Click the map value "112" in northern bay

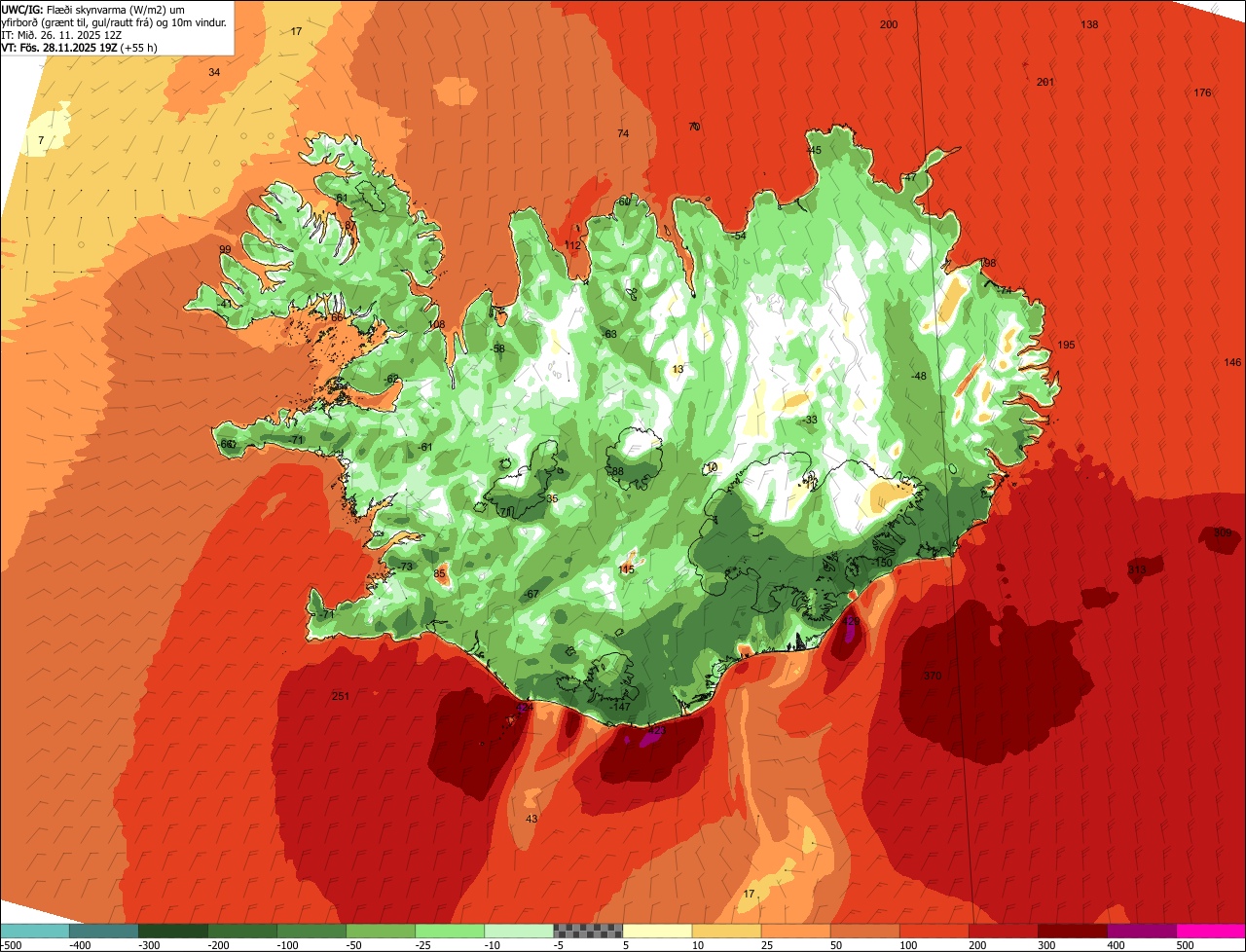click(x=572, y=245)
